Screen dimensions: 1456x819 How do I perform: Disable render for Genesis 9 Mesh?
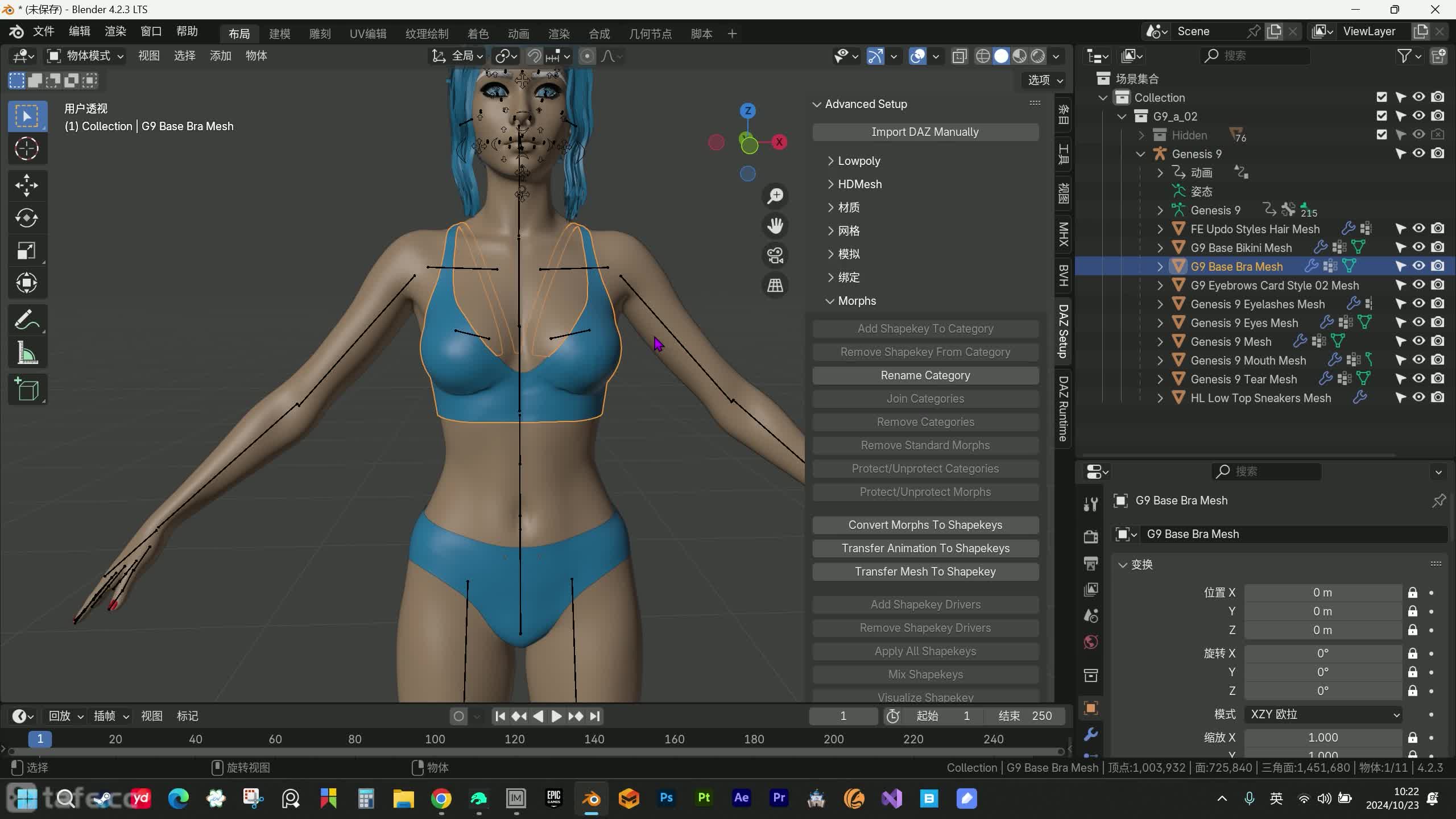[x=1438, y=341]
